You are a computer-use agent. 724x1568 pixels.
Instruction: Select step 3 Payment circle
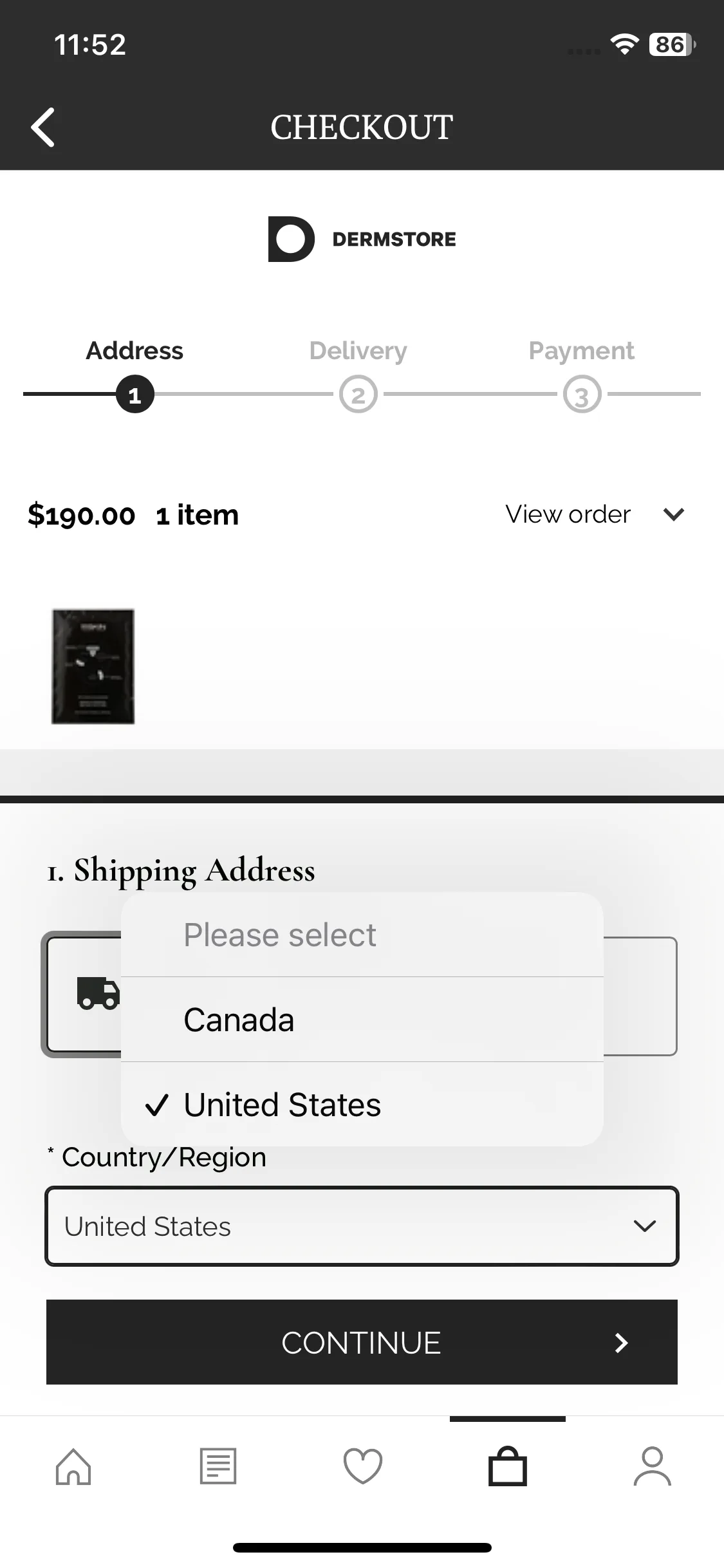point(582,394)
